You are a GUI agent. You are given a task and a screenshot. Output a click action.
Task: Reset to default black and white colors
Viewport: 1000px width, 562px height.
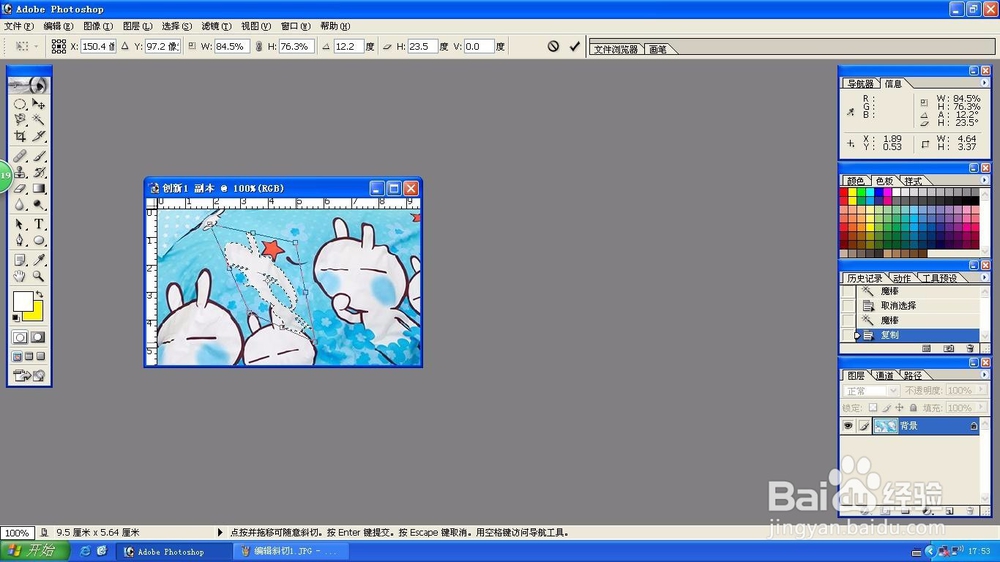point(17,318)
